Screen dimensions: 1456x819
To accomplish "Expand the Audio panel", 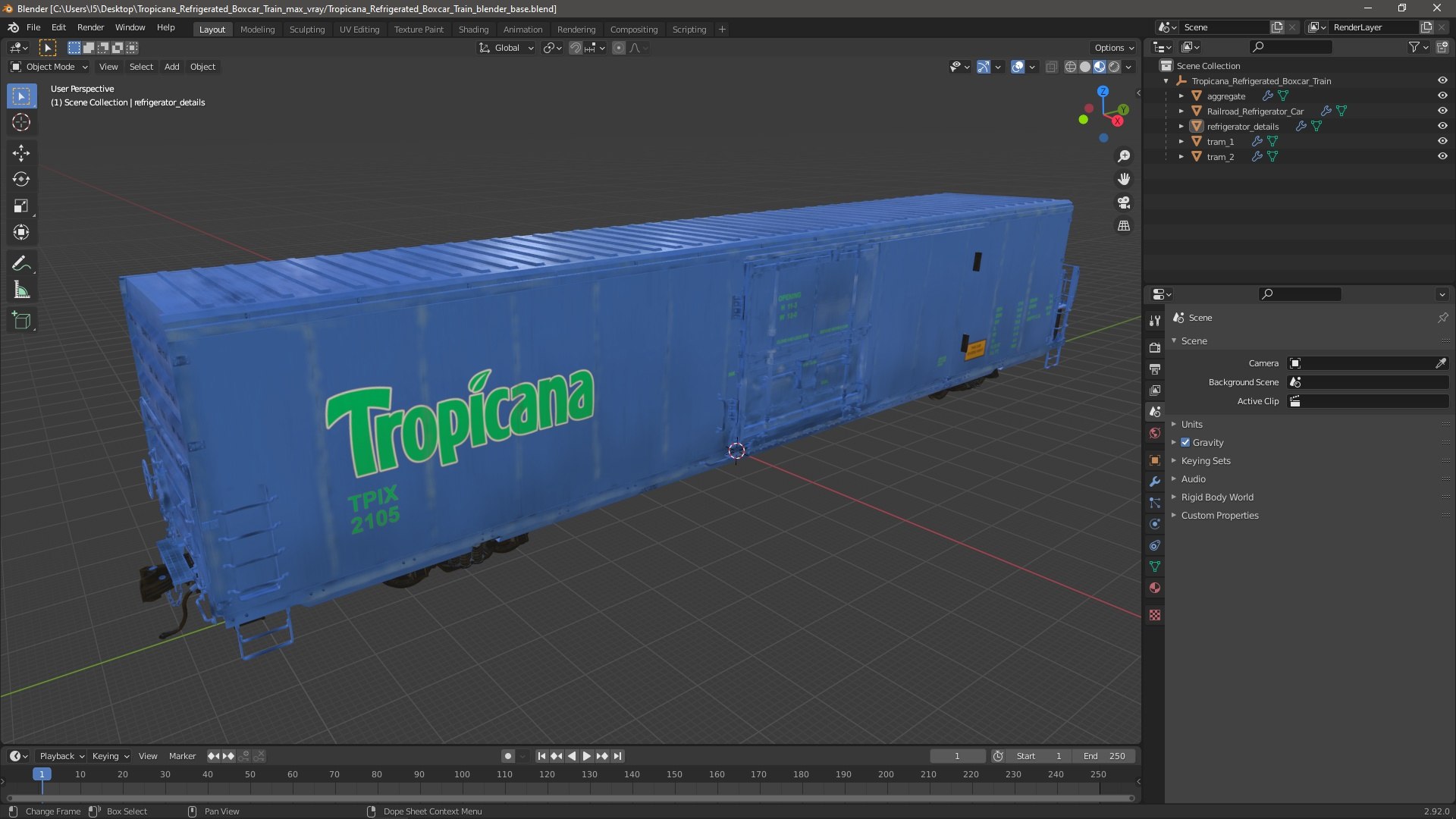I will [x=1193, y=479].
